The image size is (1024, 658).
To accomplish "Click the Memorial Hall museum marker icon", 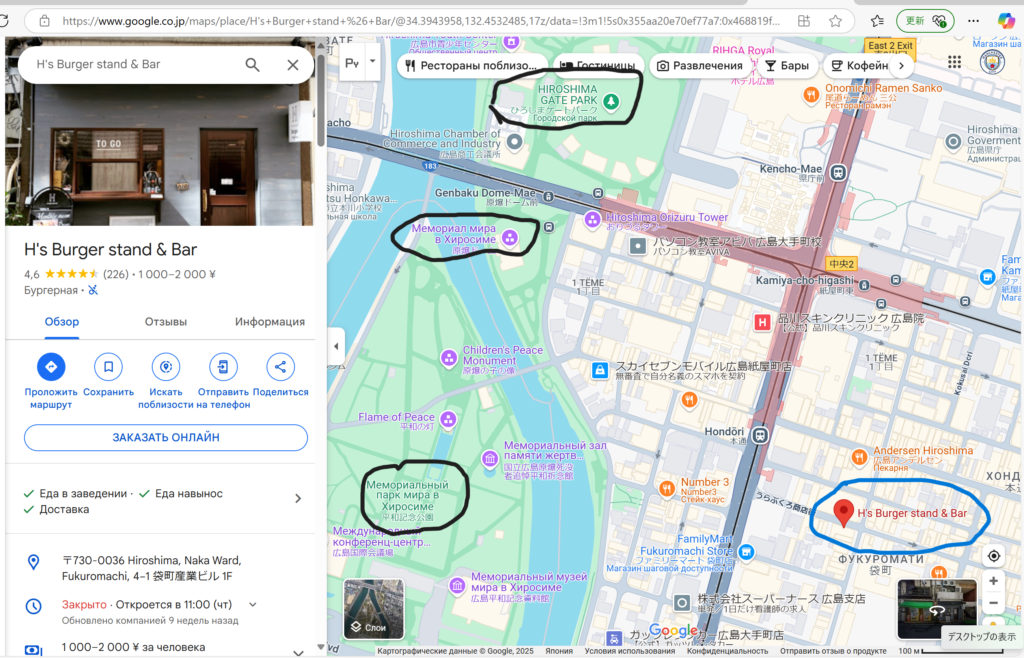I will (x=490, y=460).
